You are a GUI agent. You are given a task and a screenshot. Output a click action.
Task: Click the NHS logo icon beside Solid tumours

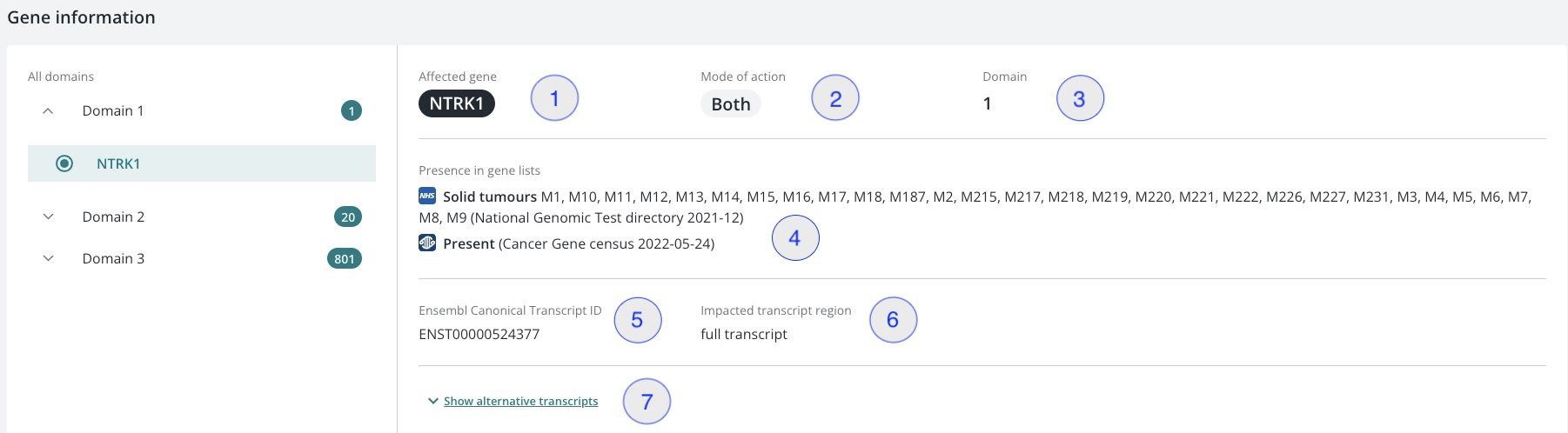[427, 196]
